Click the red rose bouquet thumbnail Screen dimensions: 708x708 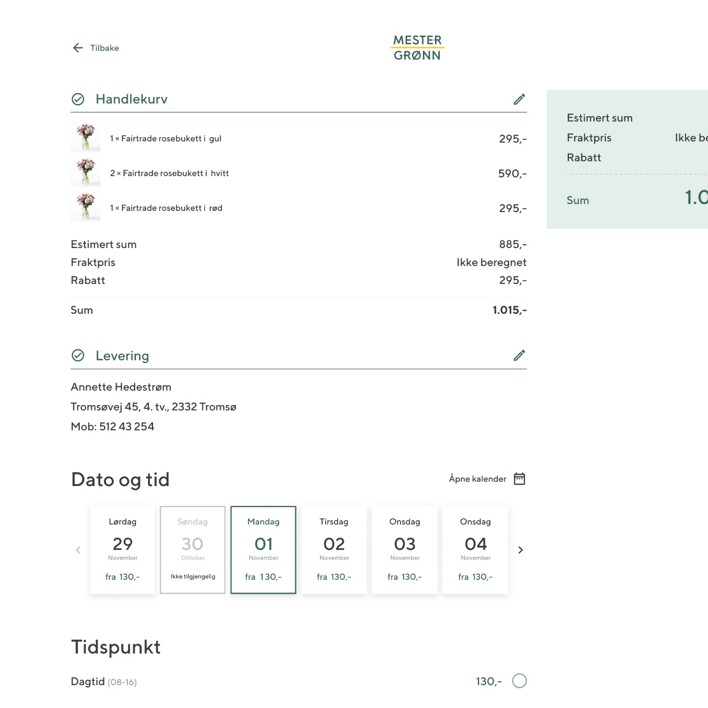point(86,207)
